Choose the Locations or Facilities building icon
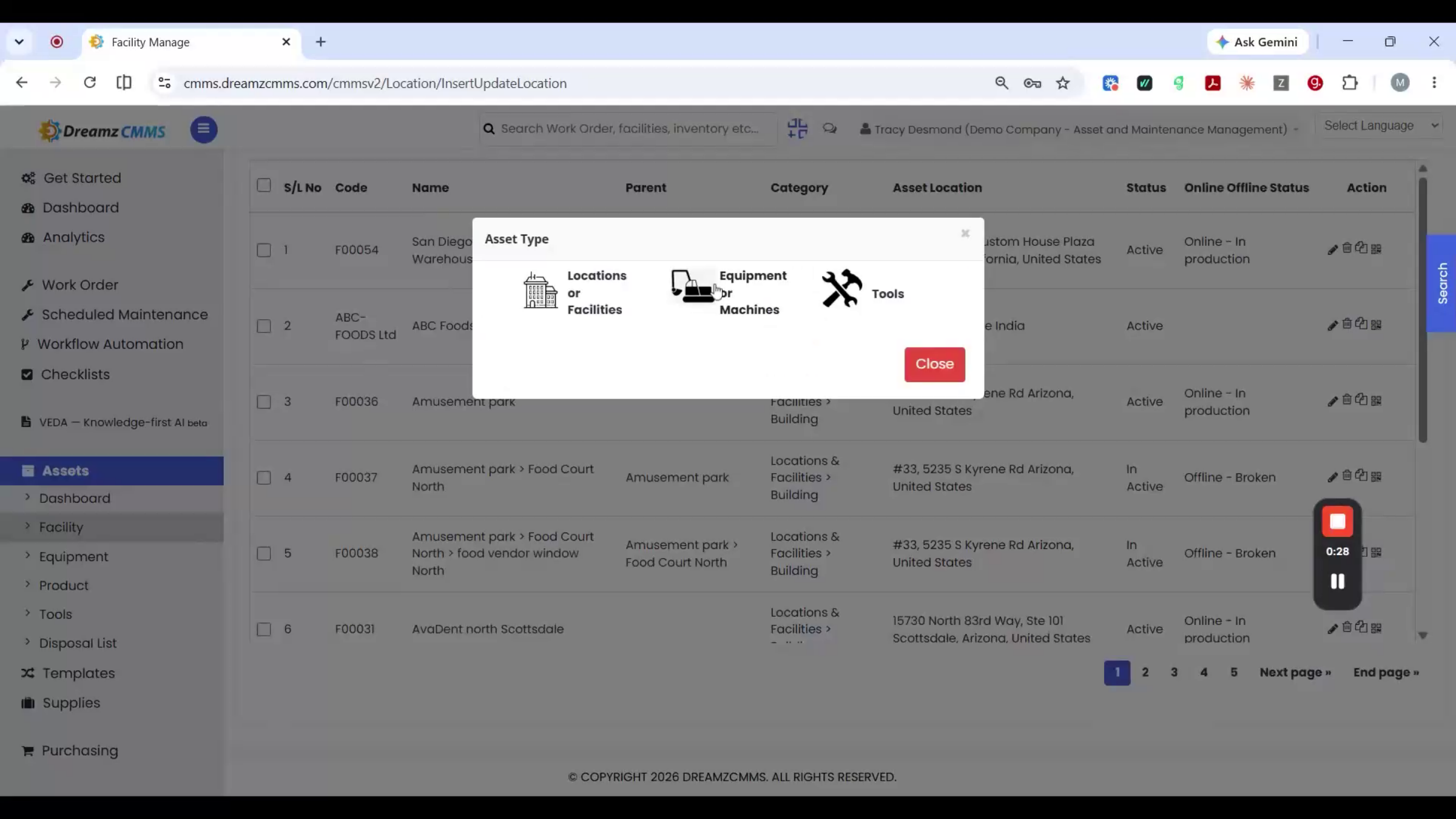Screen dimensions: 1456x819 (540, 291)
